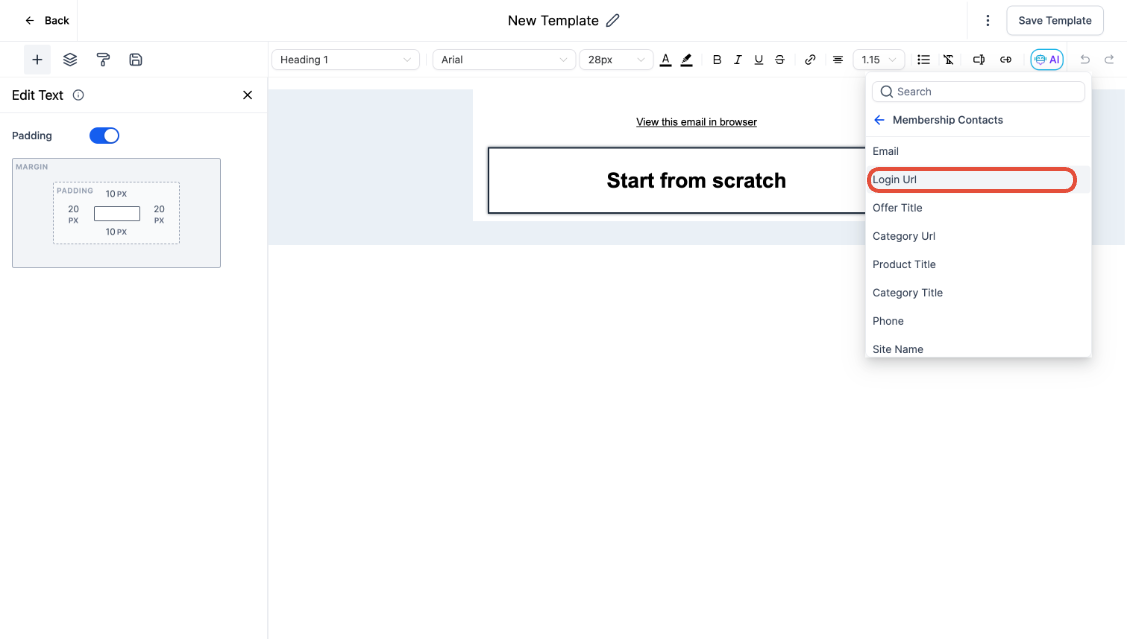Click the paint roller appearance icon
Screen dimensions: 1127x639
pos(103,60)
